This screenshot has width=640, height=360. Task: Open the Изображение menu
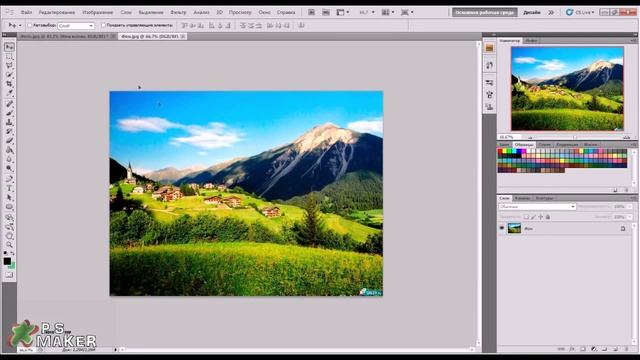98,13
